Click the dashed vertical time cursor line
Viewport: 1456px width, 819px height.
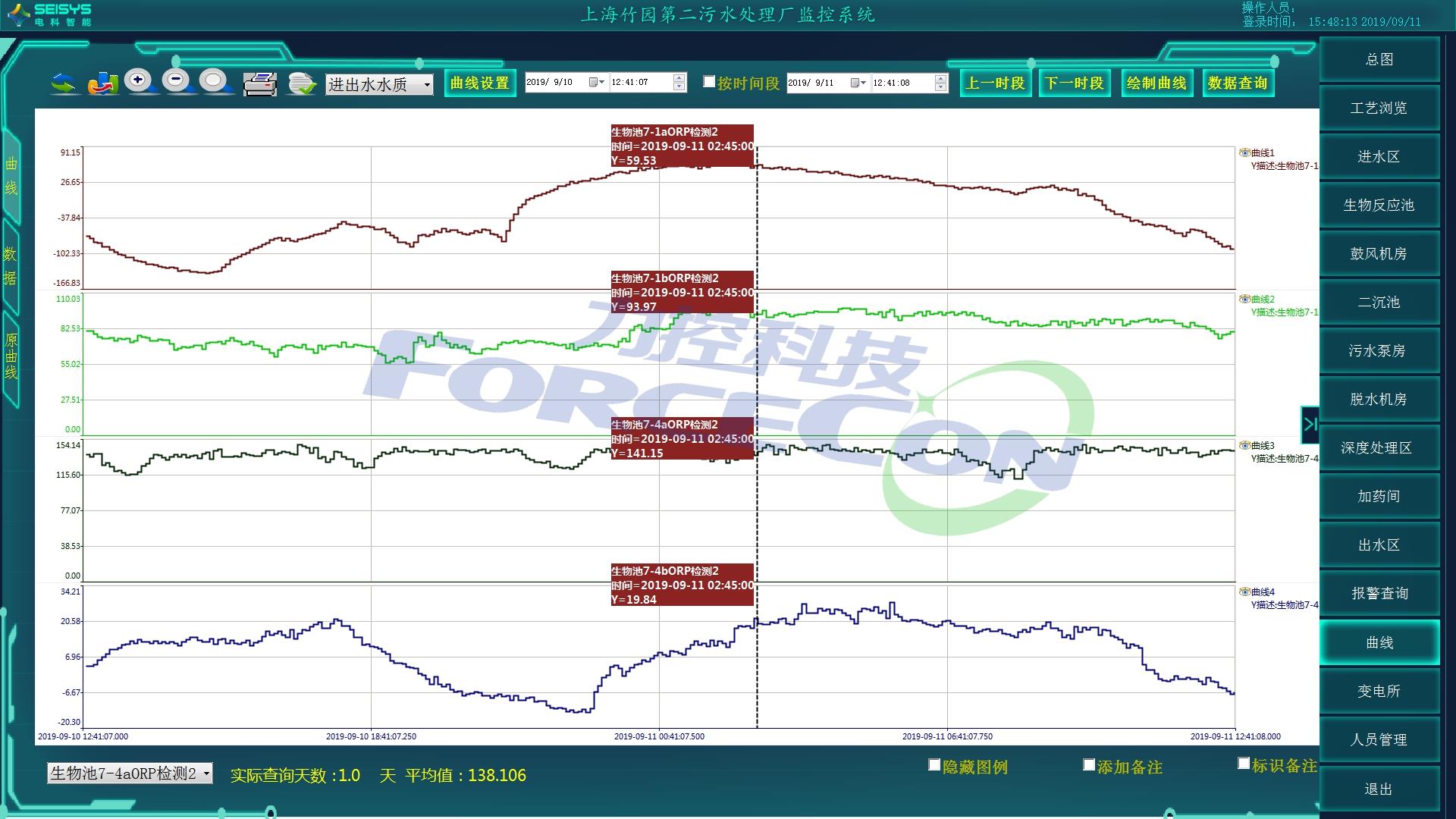coord(757,436)
